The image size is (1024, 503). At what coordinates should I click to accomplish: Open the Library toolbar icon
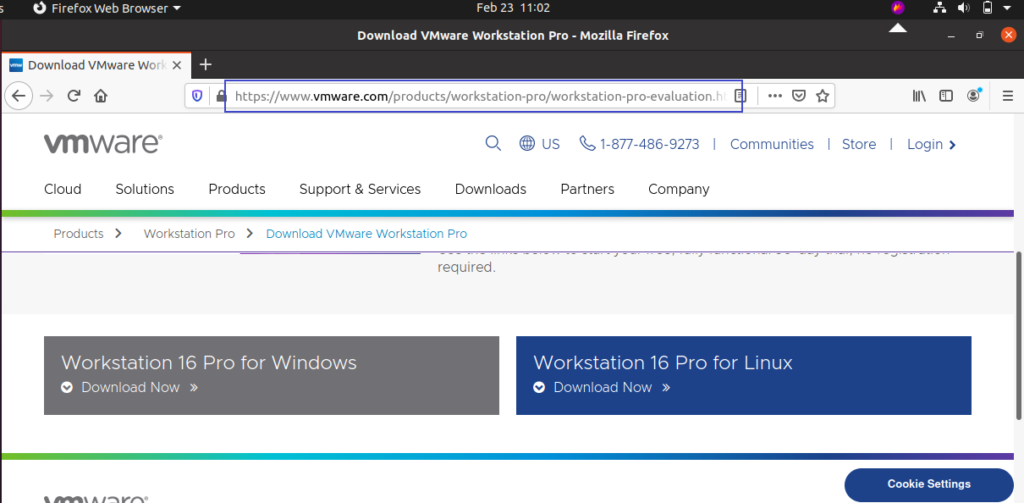pyautogui.click(x=920, y=96)
